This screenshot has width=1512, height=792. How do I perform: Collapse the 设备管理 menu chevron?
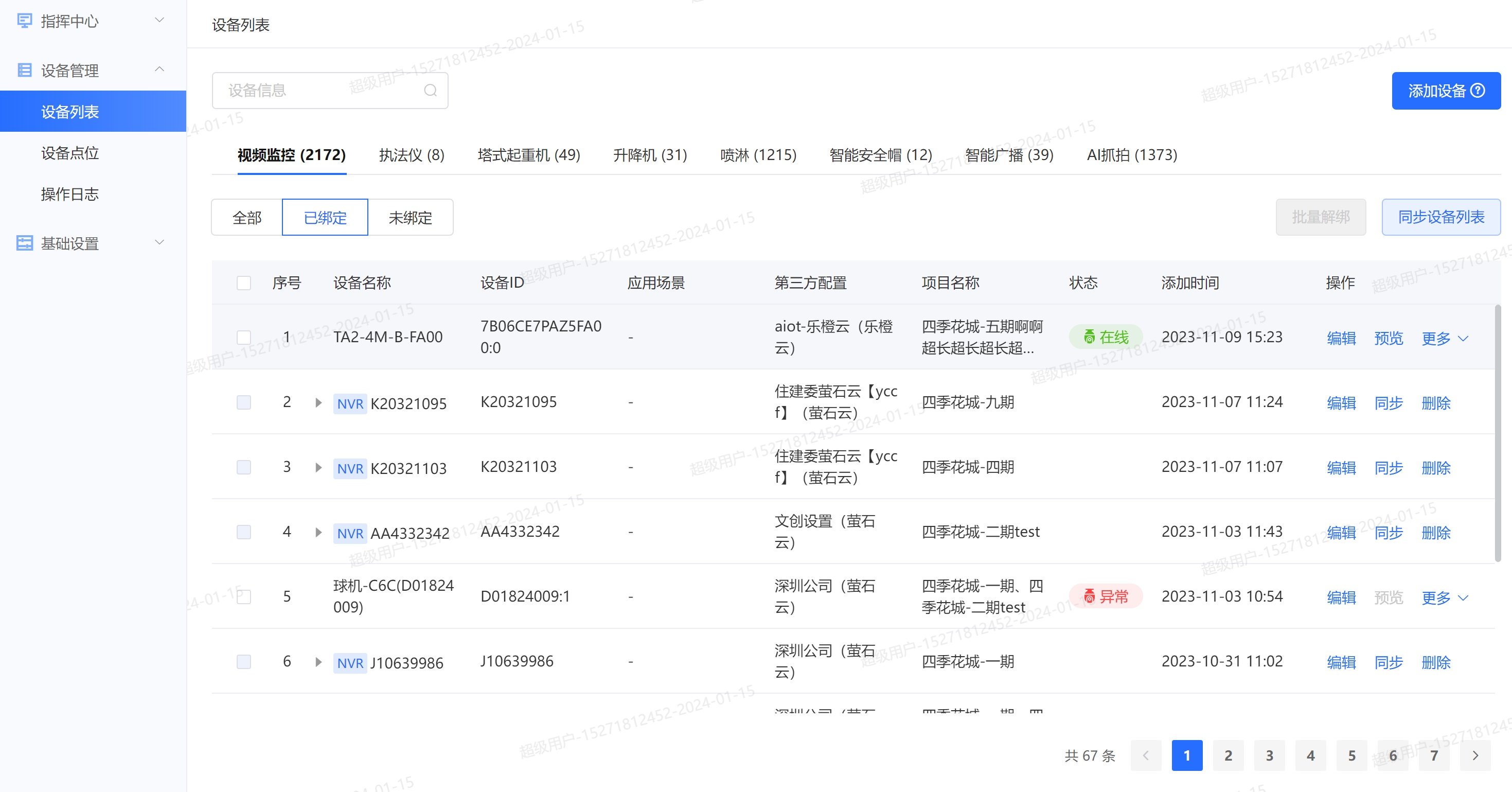click(159, 69)
